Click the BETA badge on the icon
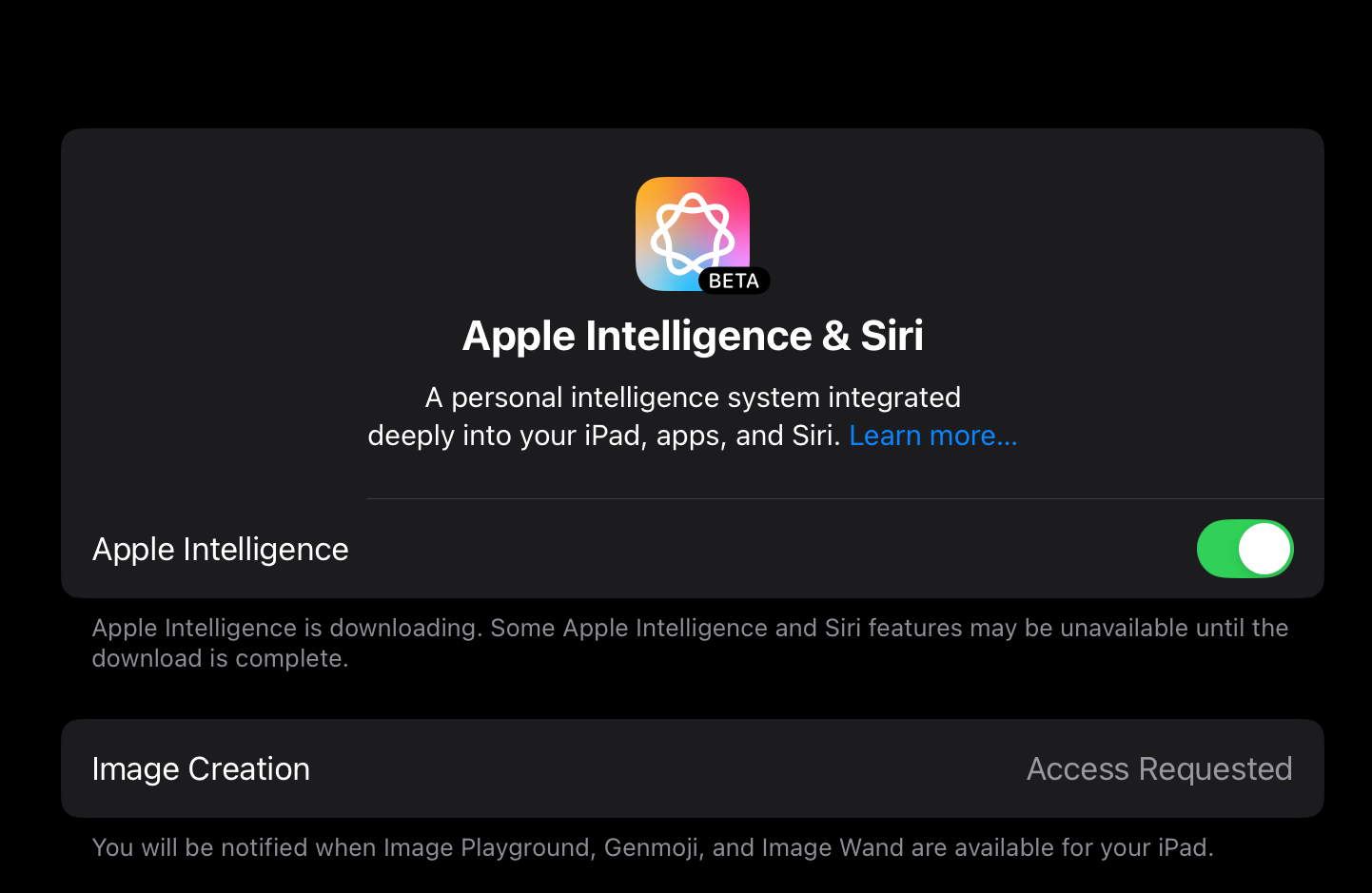The height and width of the screenshot is (893, 1372). 734,281
